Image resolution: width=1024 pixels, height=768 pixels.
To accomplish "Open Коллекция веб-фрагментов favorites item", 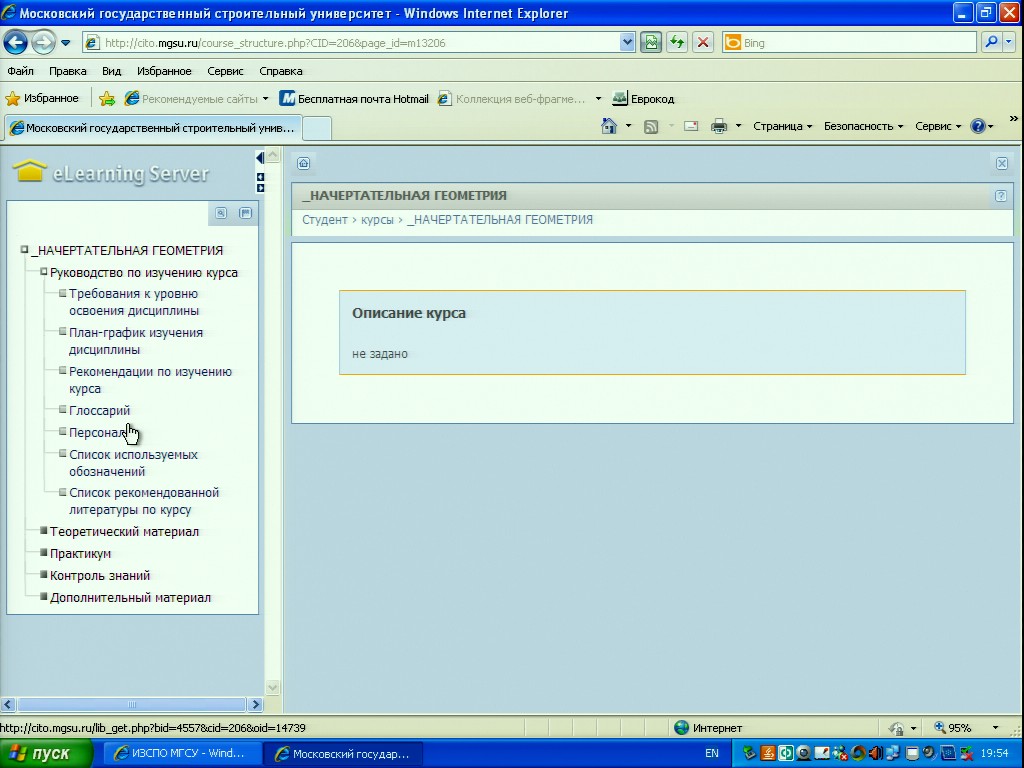I will [511, 99].
